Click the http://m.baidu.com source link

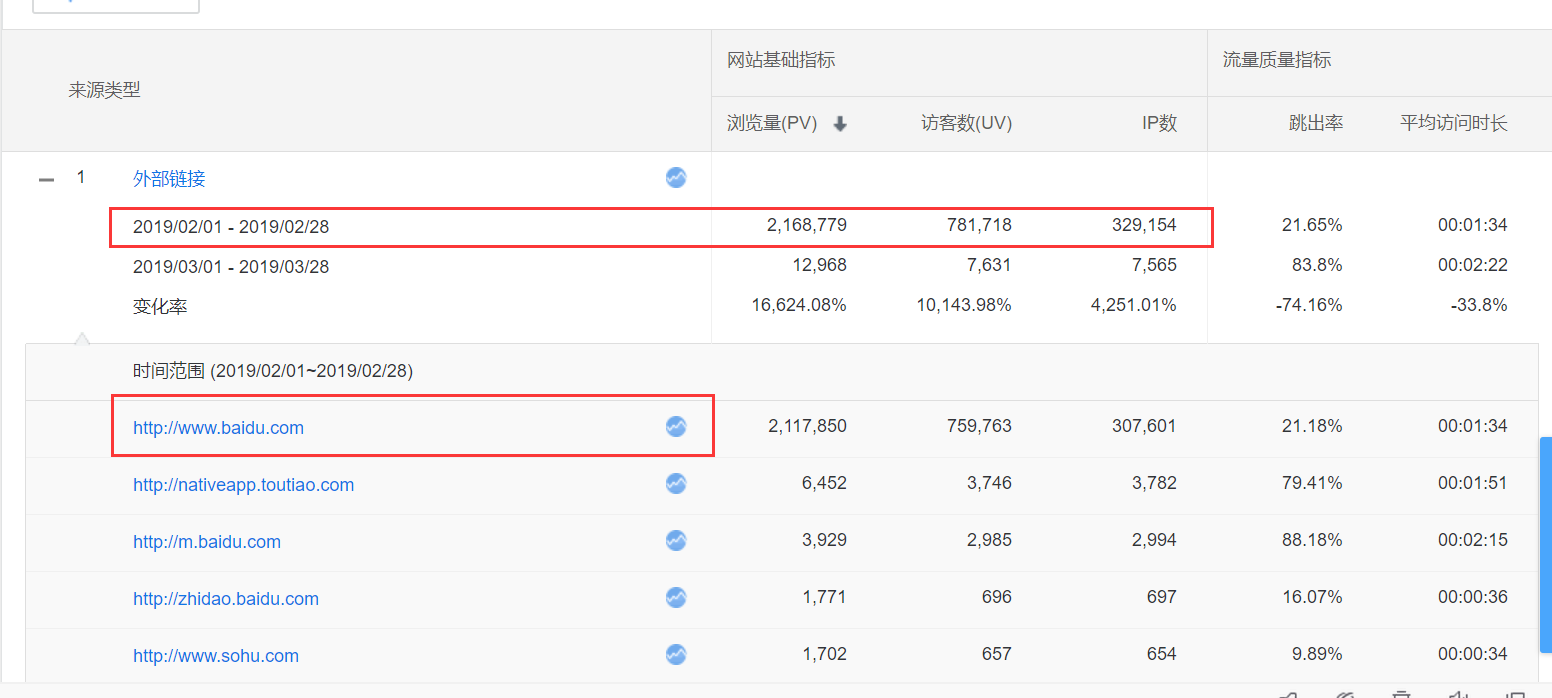pyautogui.click(x=206, y=542)
